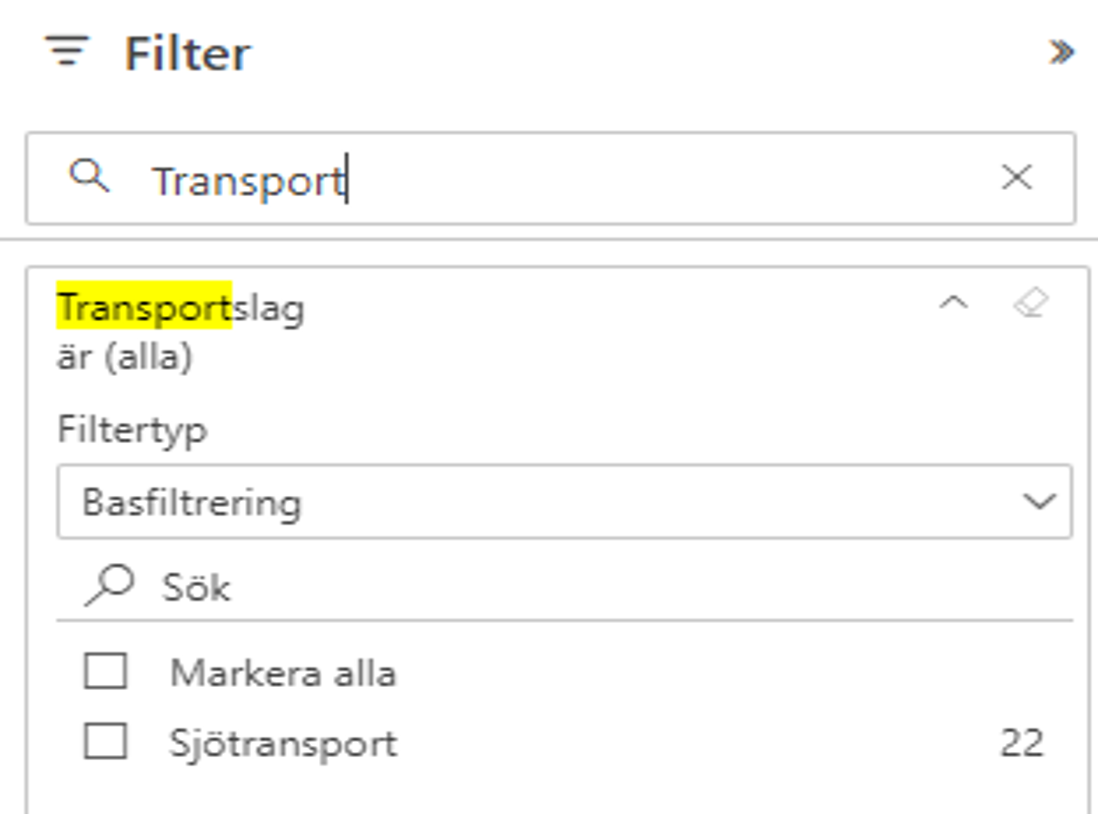Open the Basfiltrering filter type dropdown

pos(564,502)
